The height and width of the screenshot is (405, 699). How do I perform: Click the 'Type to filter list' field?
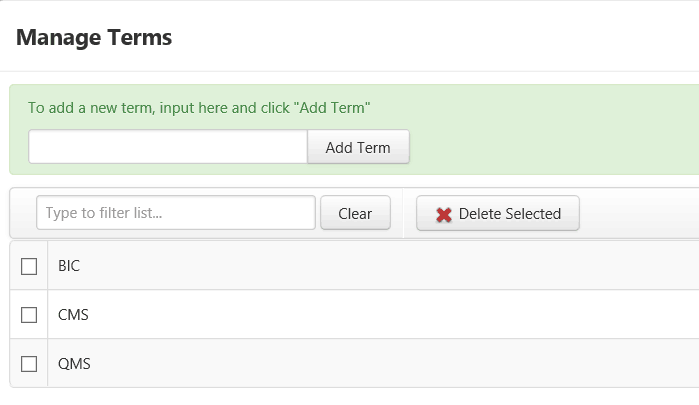pyautogui.click(x=176, y=213)
